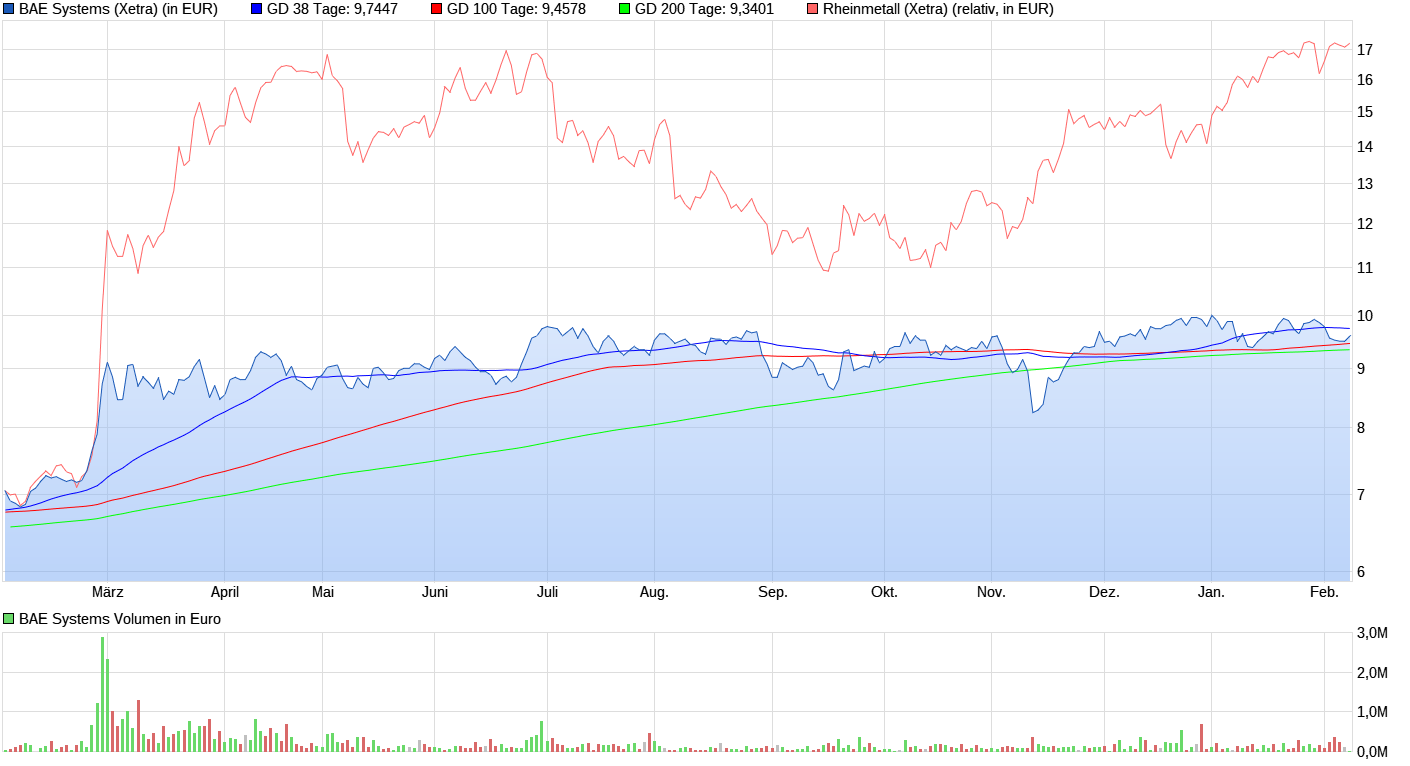Click the price axis value 12
This screenshot has height=766, width=1410.
point(1365,223)
